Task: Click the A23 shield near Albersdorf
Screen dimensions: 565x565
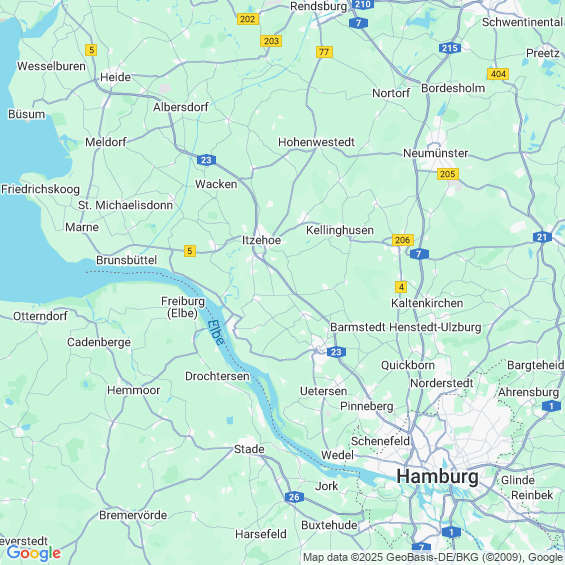Action: [206, 160]
